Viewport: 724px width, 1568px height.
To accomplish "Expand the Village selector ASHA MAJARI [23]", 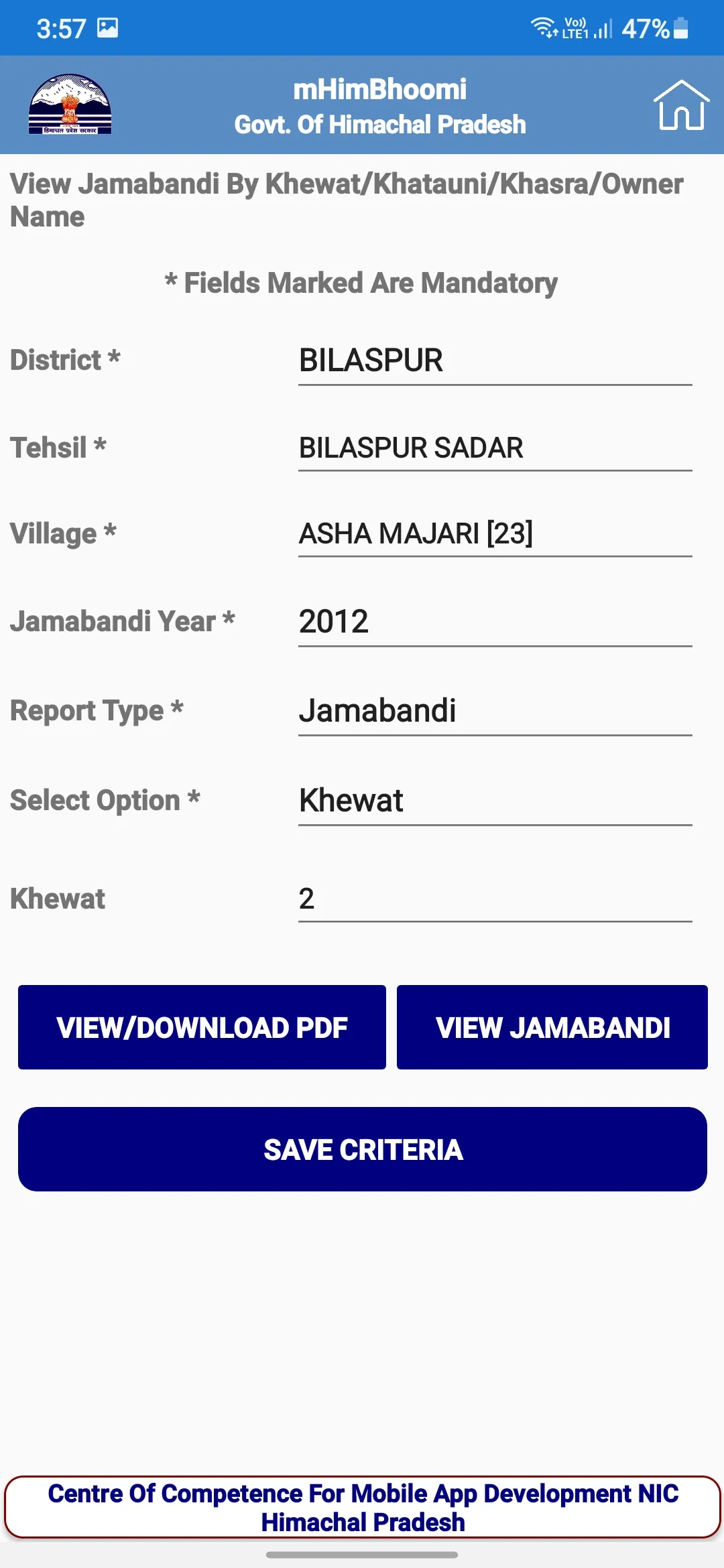I will click(x=495, y=534).
